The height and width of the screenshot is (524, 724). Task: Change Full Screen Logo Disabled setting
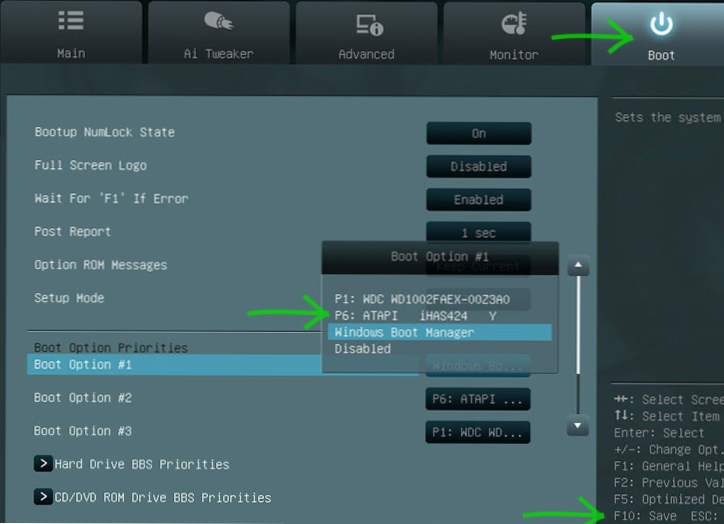pos(479,167)
